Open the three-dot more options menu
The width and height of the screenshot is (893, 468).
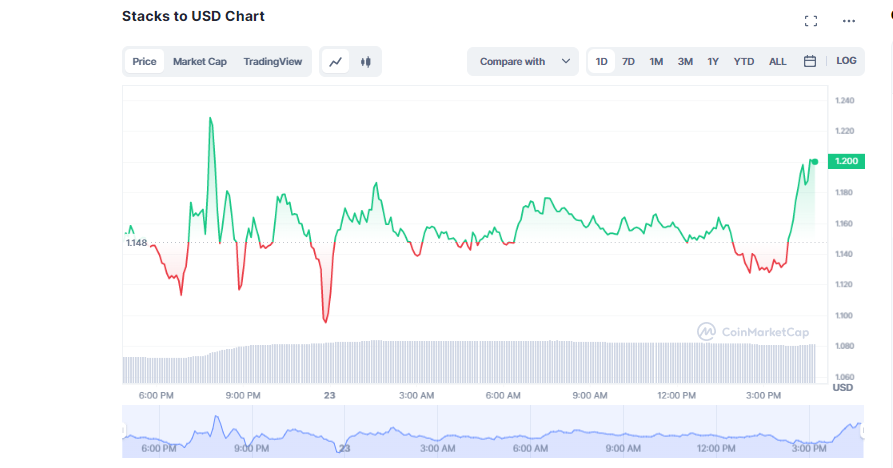pos(849,21)
